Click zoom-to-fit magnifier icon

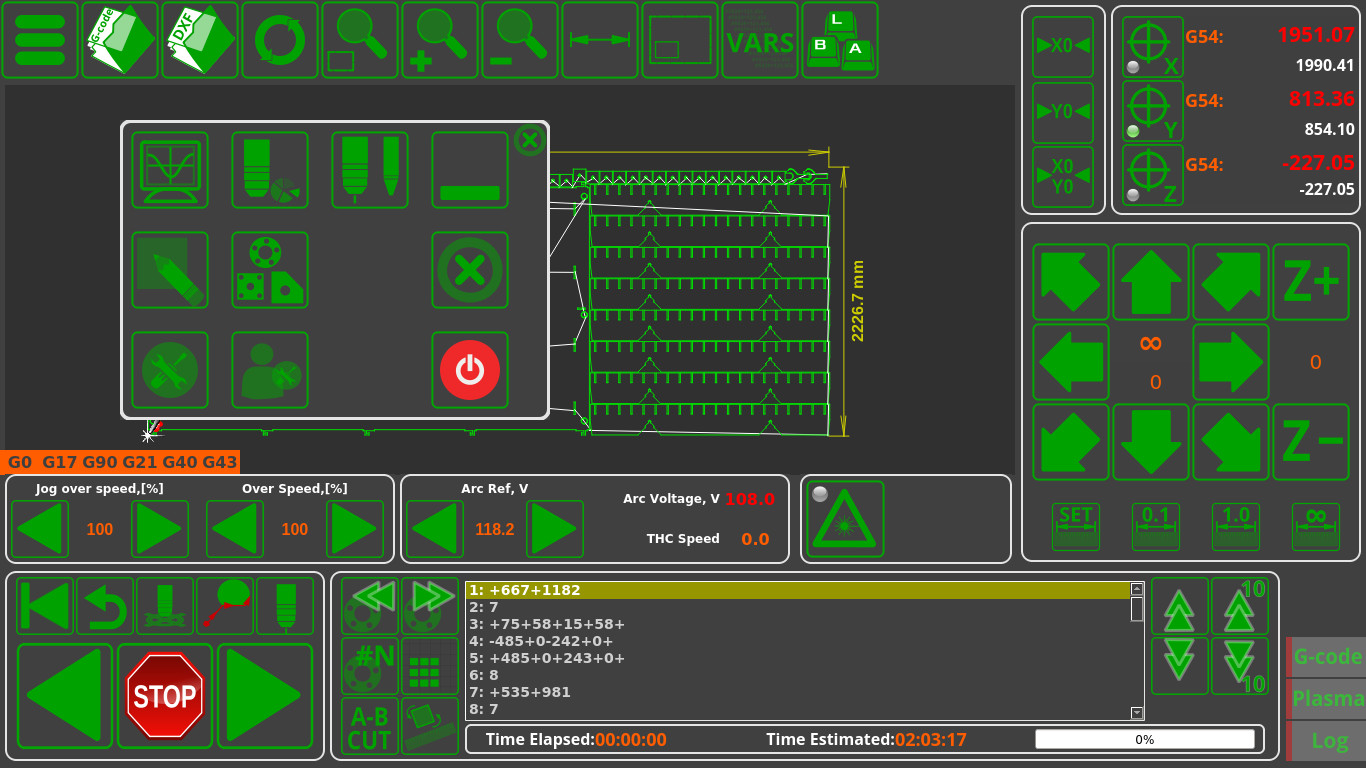[360, 40]
